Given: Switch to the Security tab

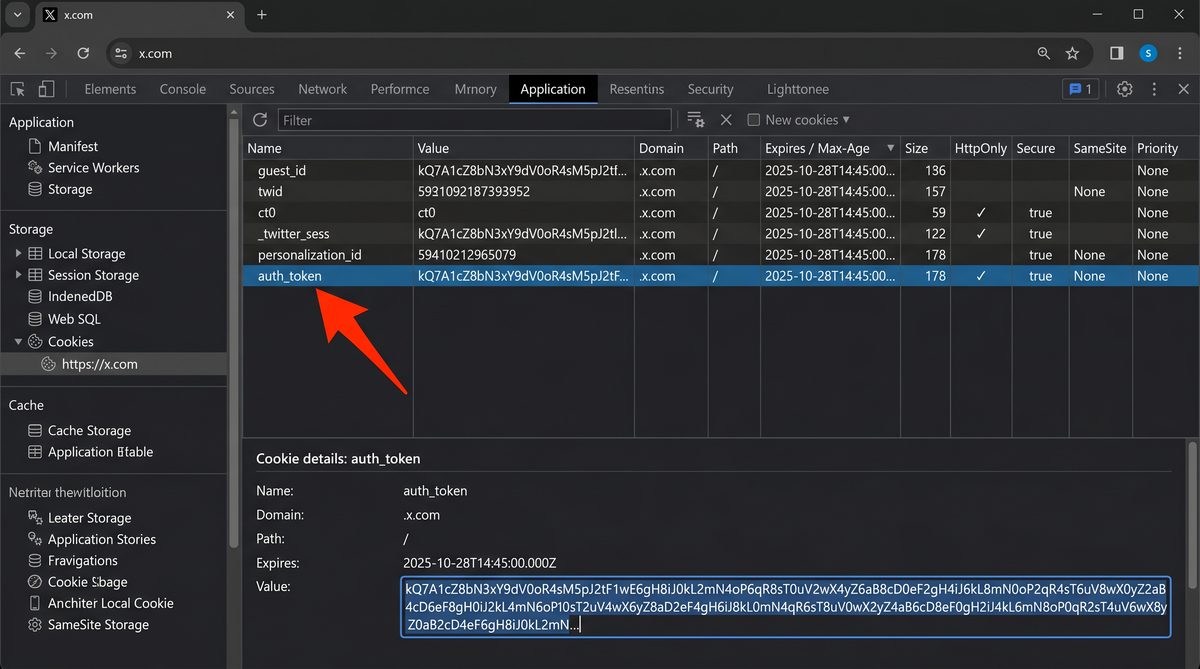Looking at the screenshot, I should (711, 89).
